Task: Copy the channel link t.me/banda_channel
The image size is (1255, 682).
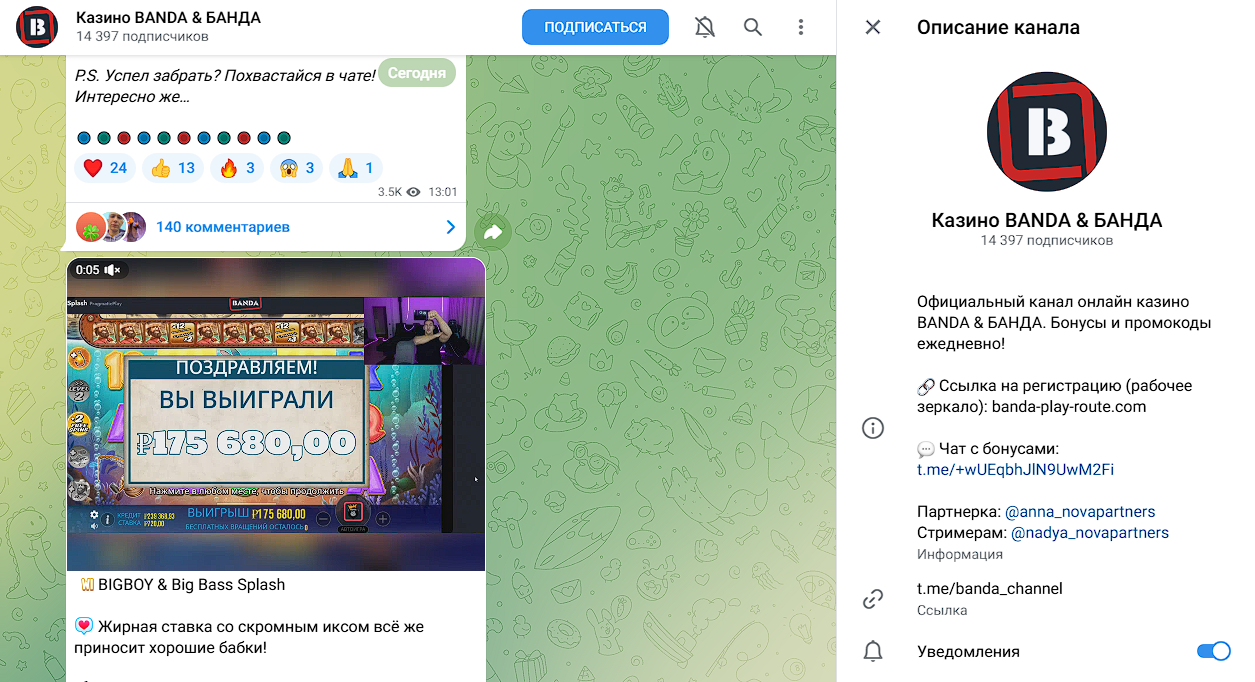Action: (x=990, y=589)
